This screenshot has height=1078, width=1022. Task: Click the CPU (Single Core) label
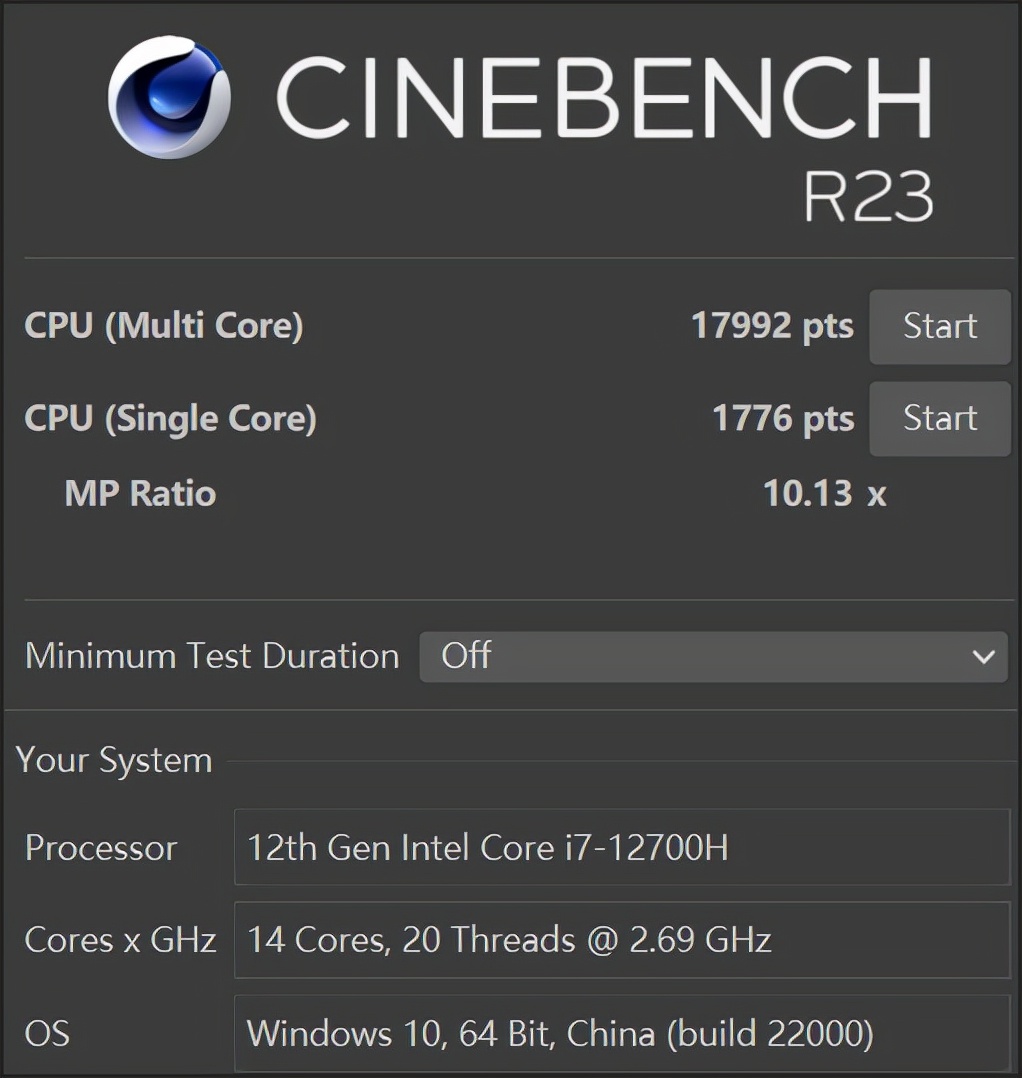tap(170, 418)
